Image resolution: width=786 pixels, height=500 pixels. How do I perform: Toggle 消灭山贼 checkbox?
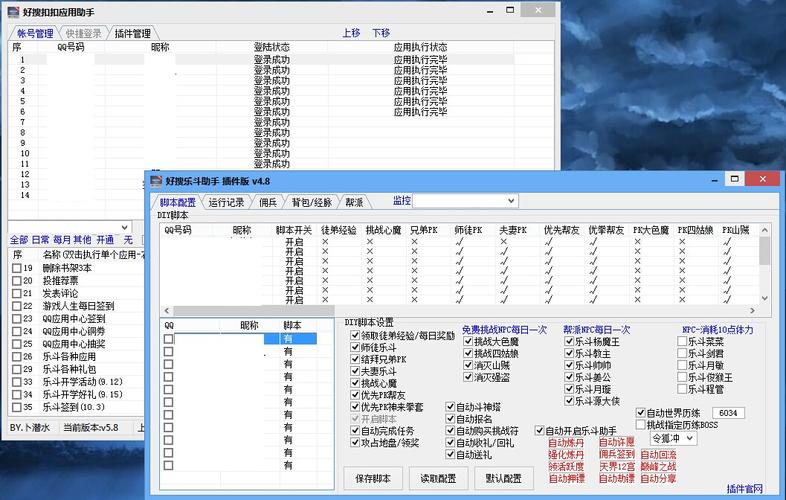[468, 365]
